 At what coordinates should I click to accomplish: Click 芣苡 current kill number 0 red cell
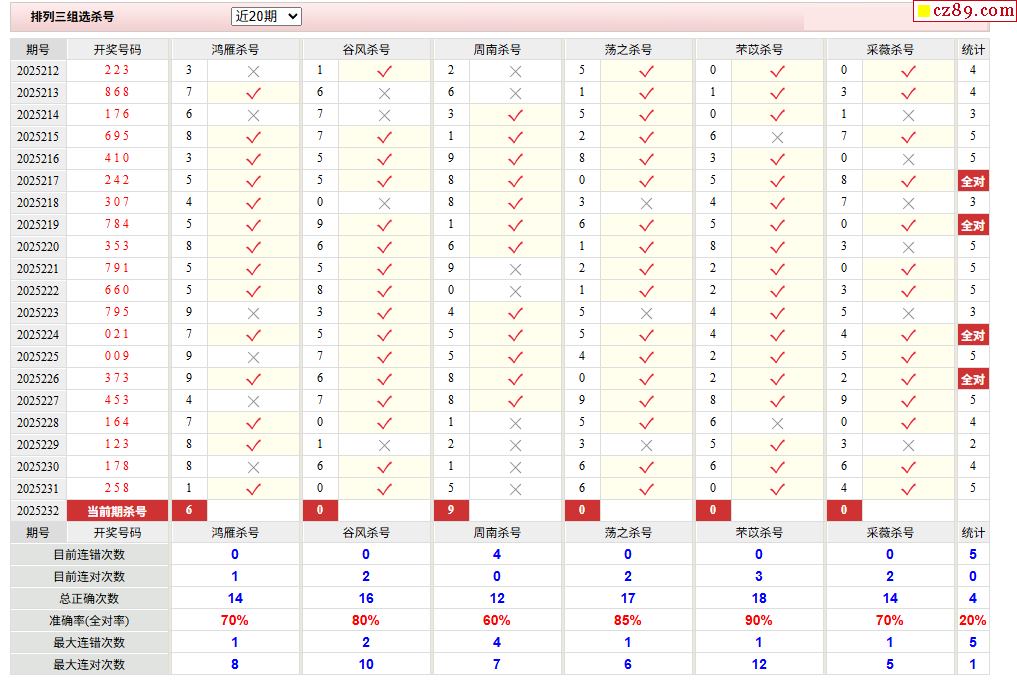[713, 510]
